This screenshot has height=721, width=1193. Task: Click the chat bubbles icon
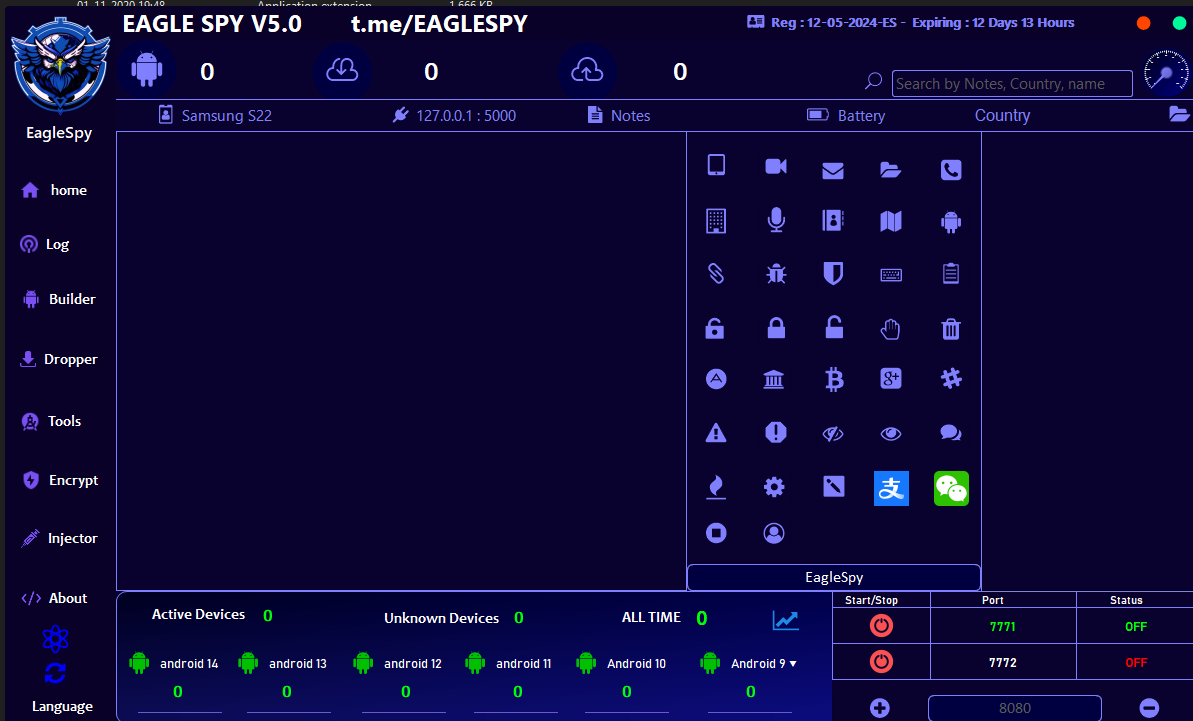[951, 433]
